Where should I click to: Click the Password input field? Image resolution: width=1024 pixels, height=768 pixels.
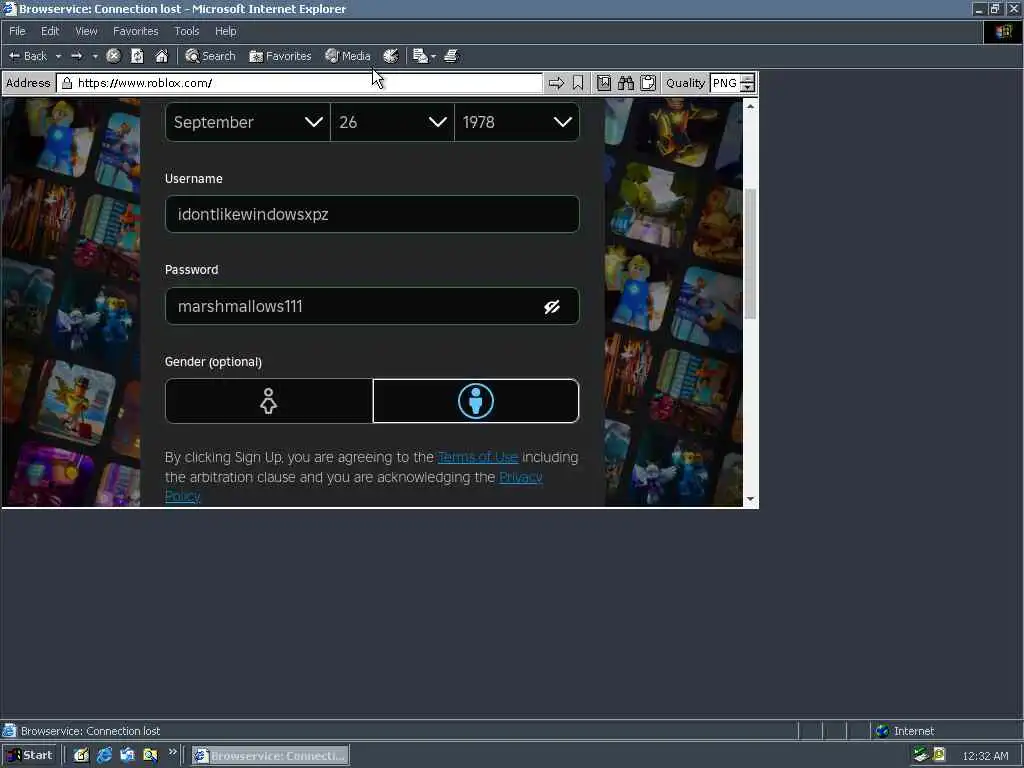tap(372, 306)
